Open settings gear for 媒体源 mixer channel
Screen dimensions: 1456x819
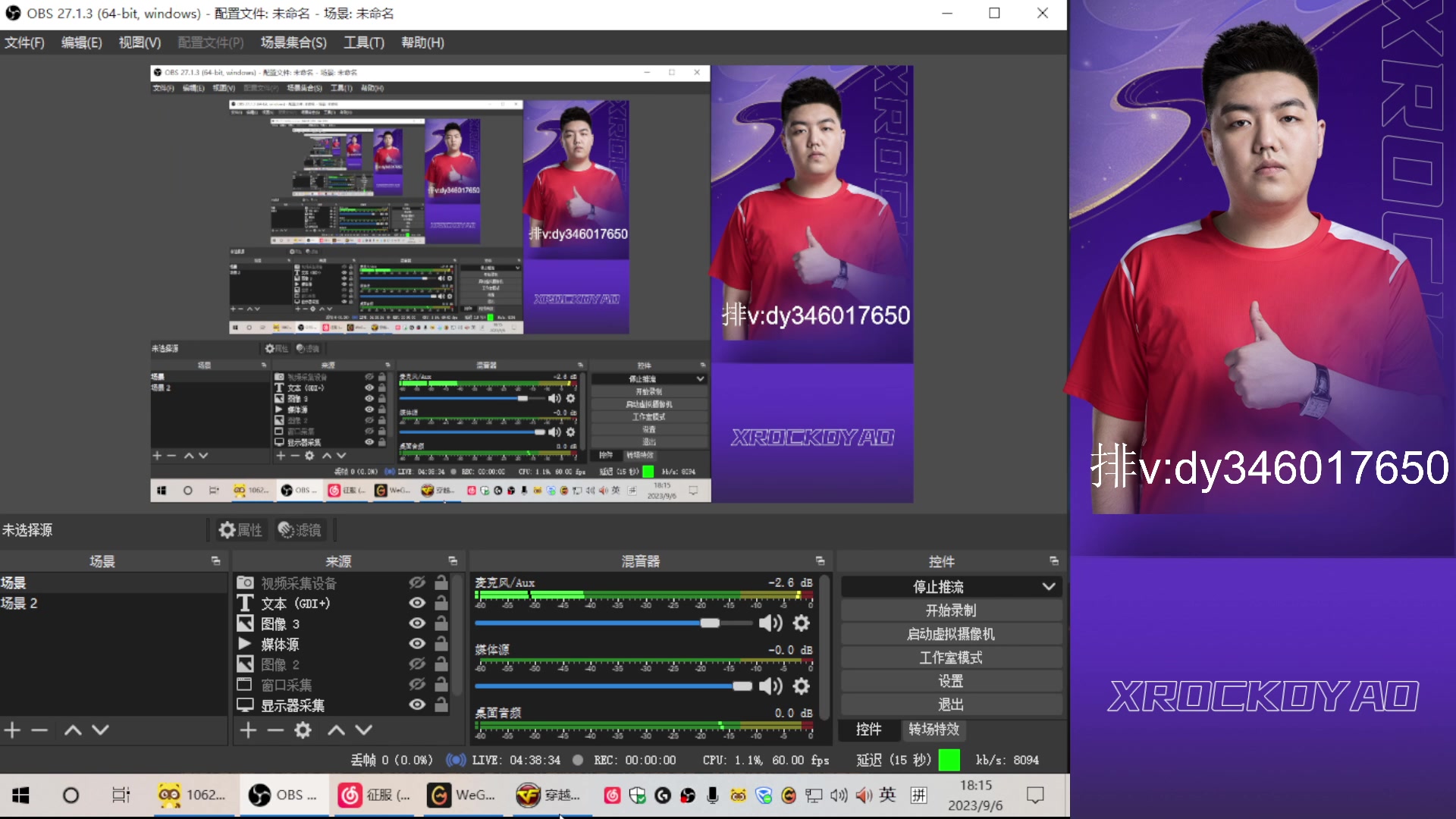(802, 686)
